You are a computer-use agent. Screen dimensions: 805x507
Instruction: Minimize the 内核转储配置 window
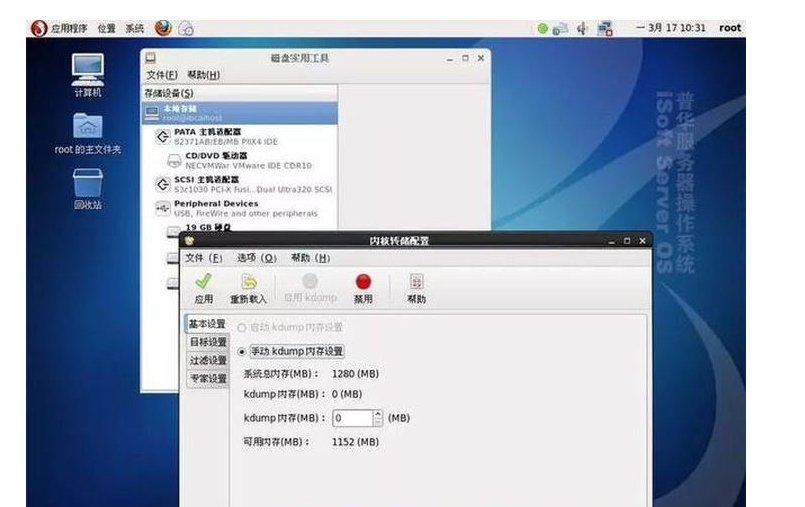(x=611, y=241)
